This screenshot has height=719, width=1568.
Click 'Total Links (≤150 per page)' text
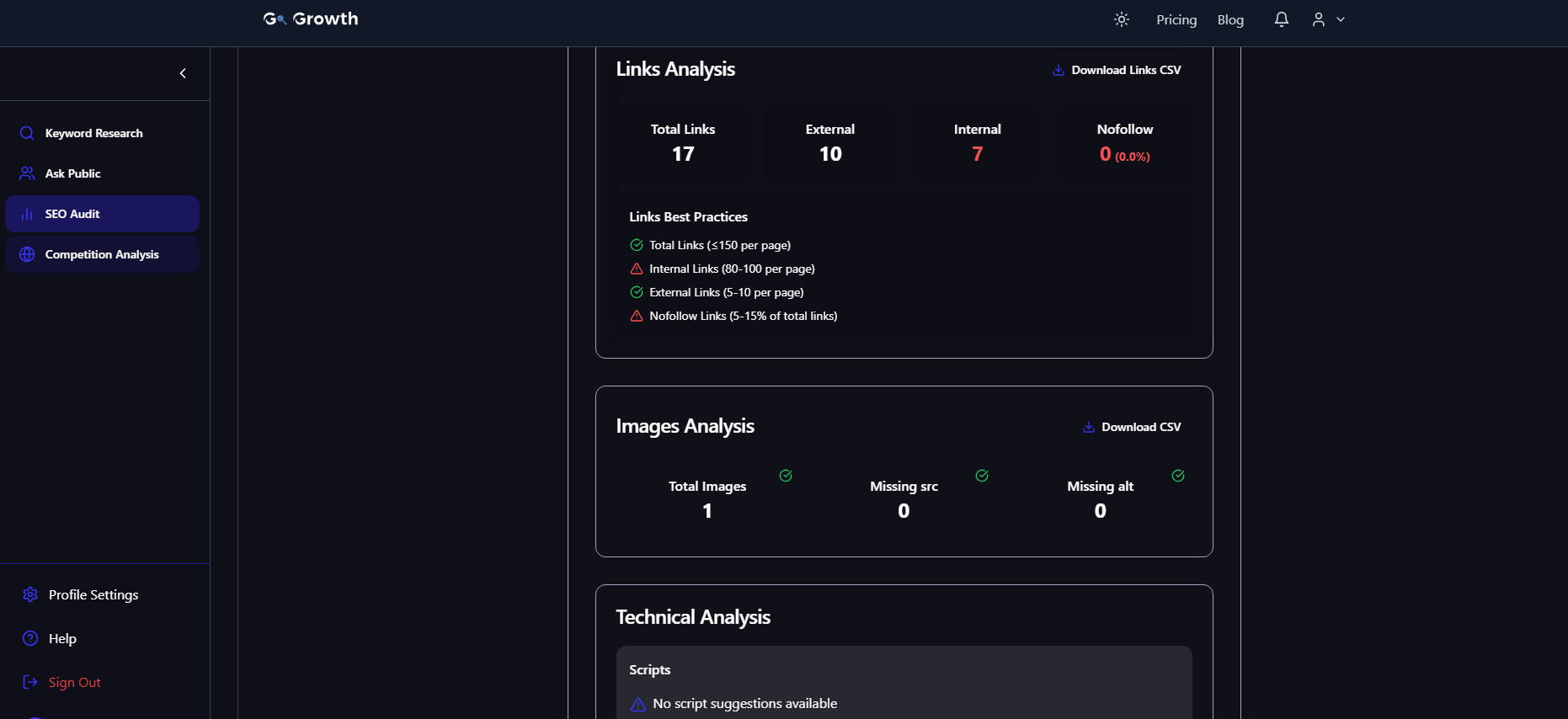[720, 245]
